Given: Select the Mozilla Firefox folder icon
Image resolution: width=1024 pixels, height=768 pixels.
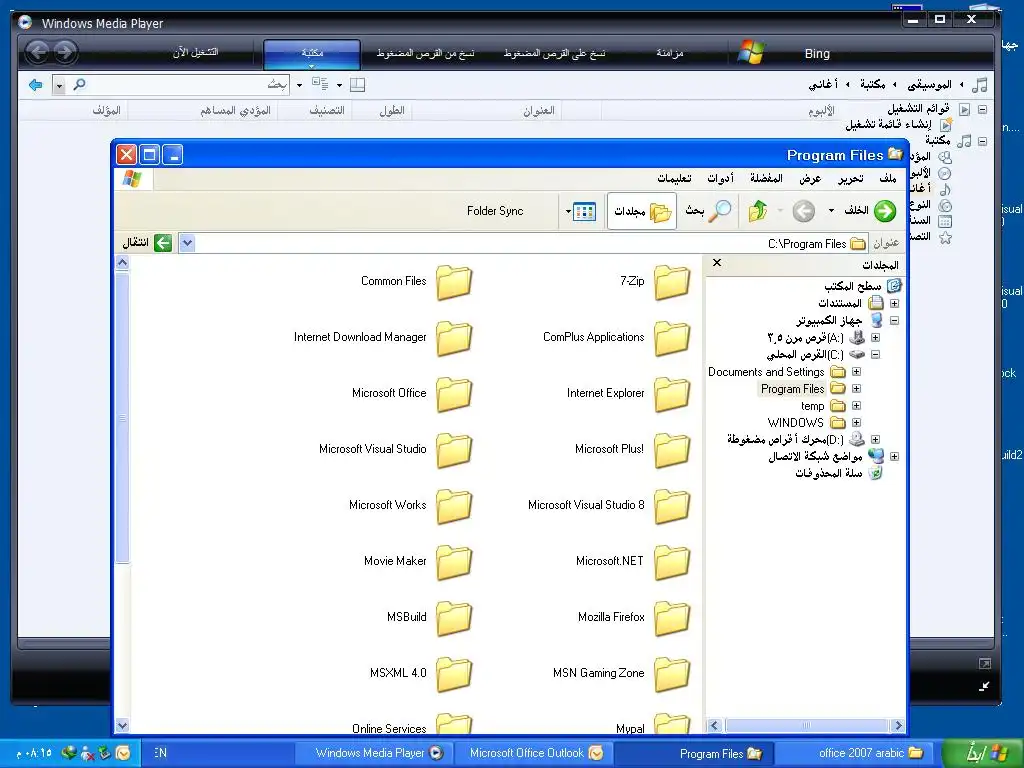Looking at the screenshot, I should (x=672, y=619).
